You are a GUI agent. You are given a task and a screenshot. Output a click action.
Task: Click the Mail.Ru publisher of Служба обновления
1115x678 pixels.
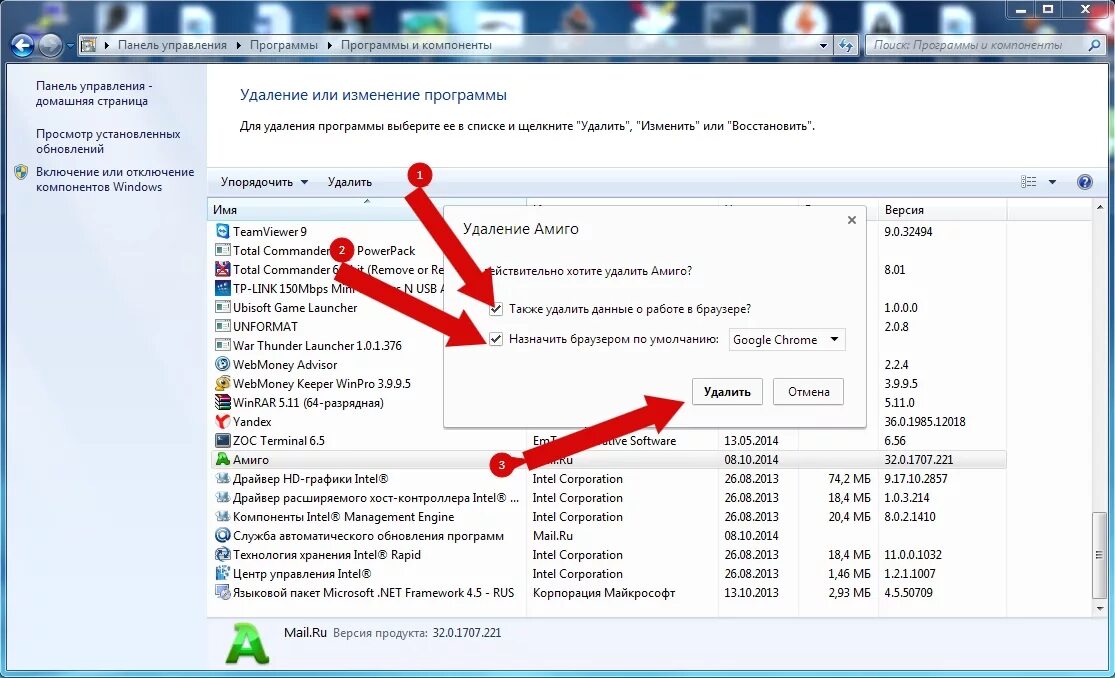553,536
